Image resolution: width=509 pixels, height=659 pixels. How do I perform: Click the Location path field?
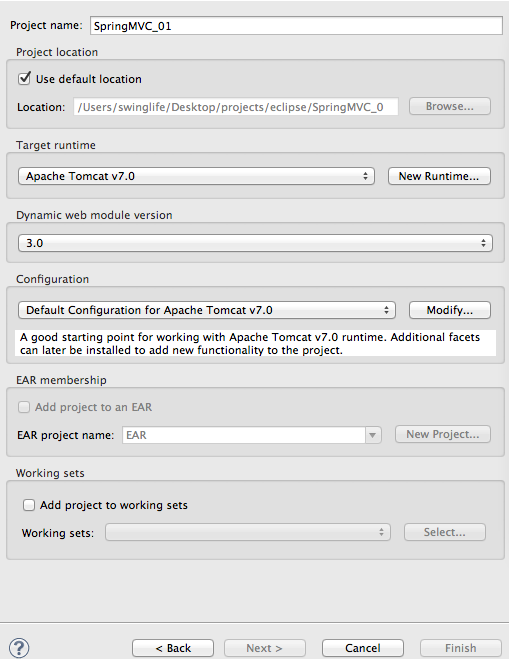click(236, 107)
